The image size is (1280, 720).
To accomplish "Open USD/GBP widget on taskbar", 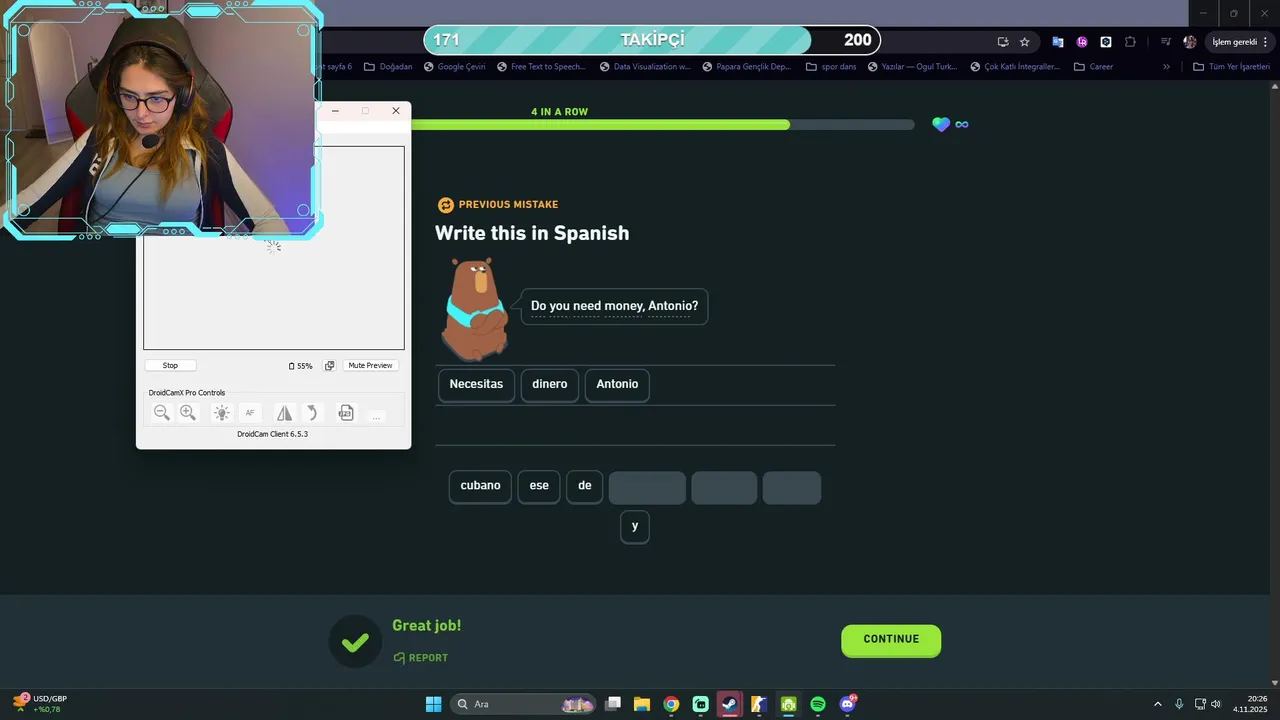I will (40, 704).
